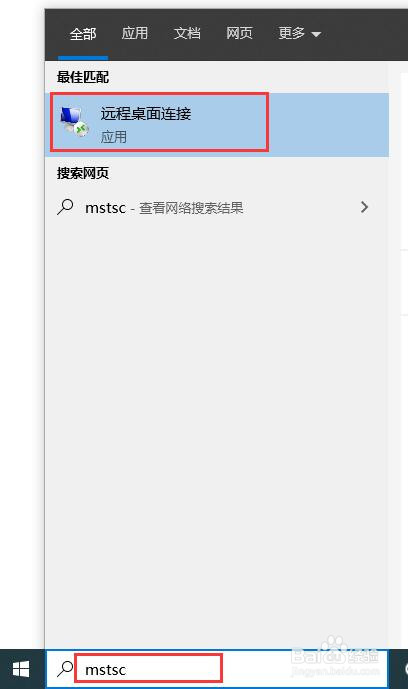This screenshot has height=689, width=408.
Task: Open the Remote Desktop Connection app icon
Action: pyautogui.click(x=74, y=122)
